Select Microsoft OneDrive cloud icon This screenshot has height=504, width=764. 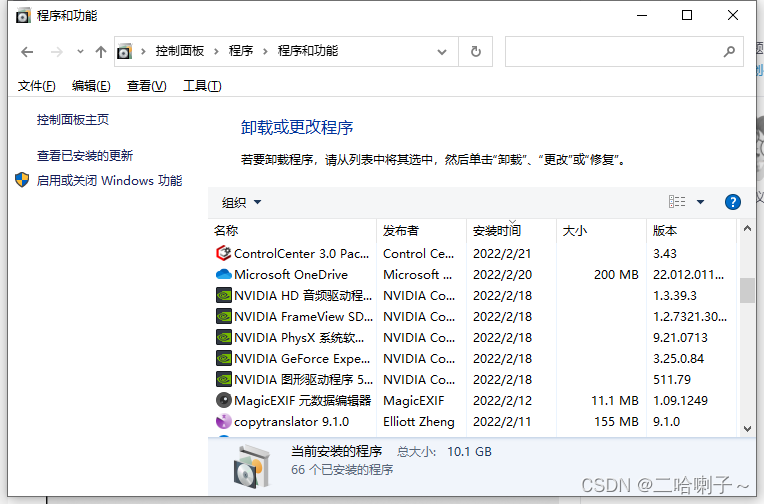tap(224, 274)
